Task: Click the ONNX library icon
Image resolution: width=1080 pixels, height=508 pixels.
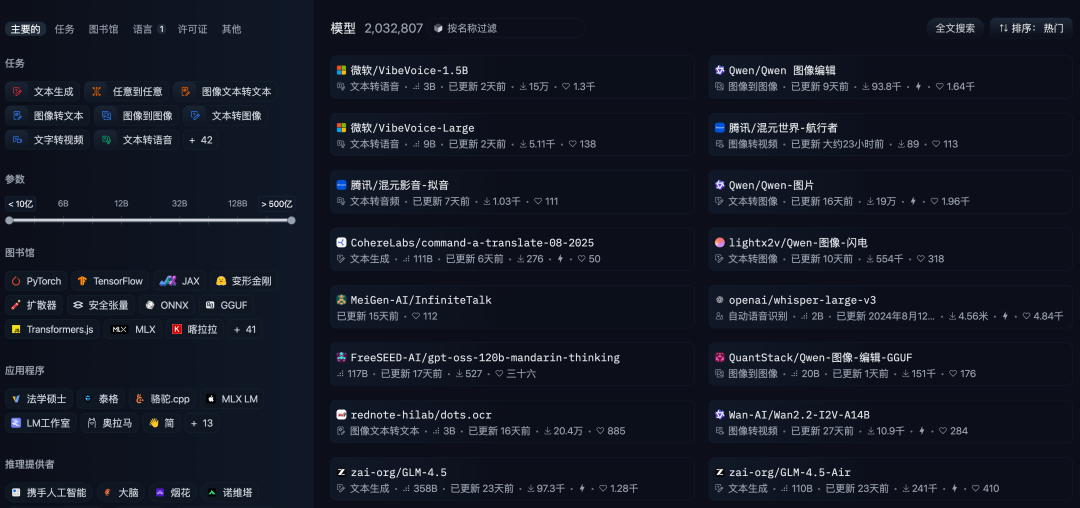Action: [149, 305]
